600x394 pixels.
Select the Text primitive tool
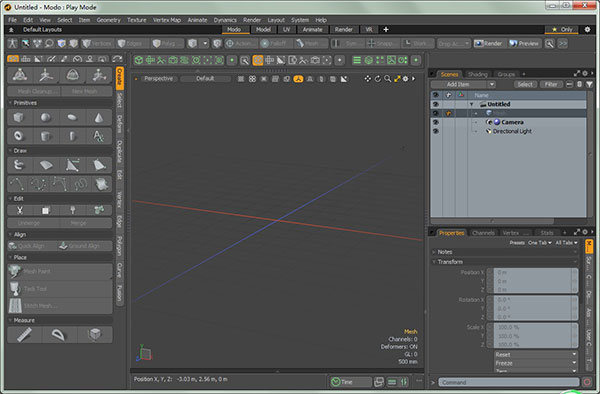tap(99, 136)
